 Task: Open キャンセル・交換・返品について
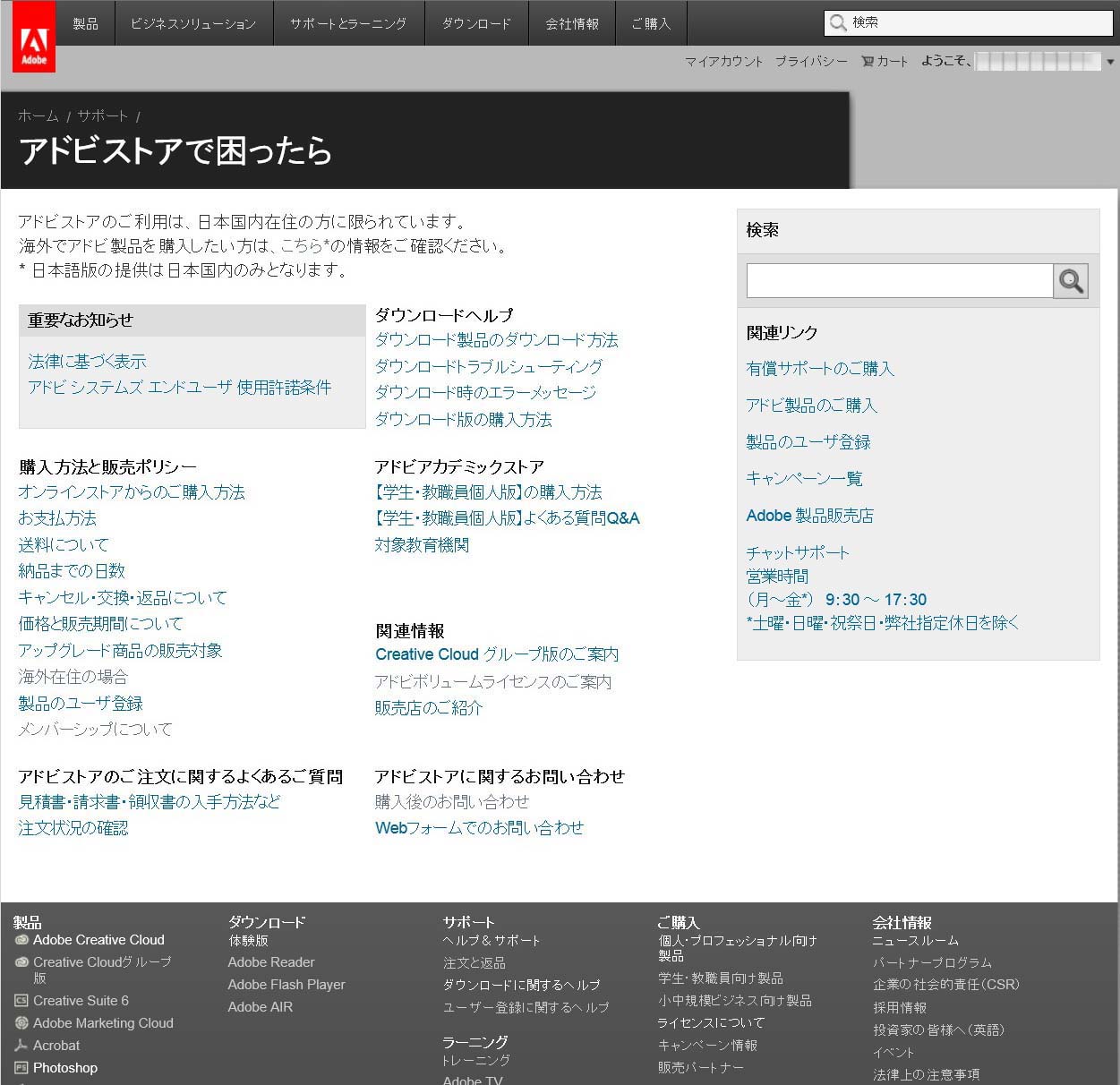point(123,597)
